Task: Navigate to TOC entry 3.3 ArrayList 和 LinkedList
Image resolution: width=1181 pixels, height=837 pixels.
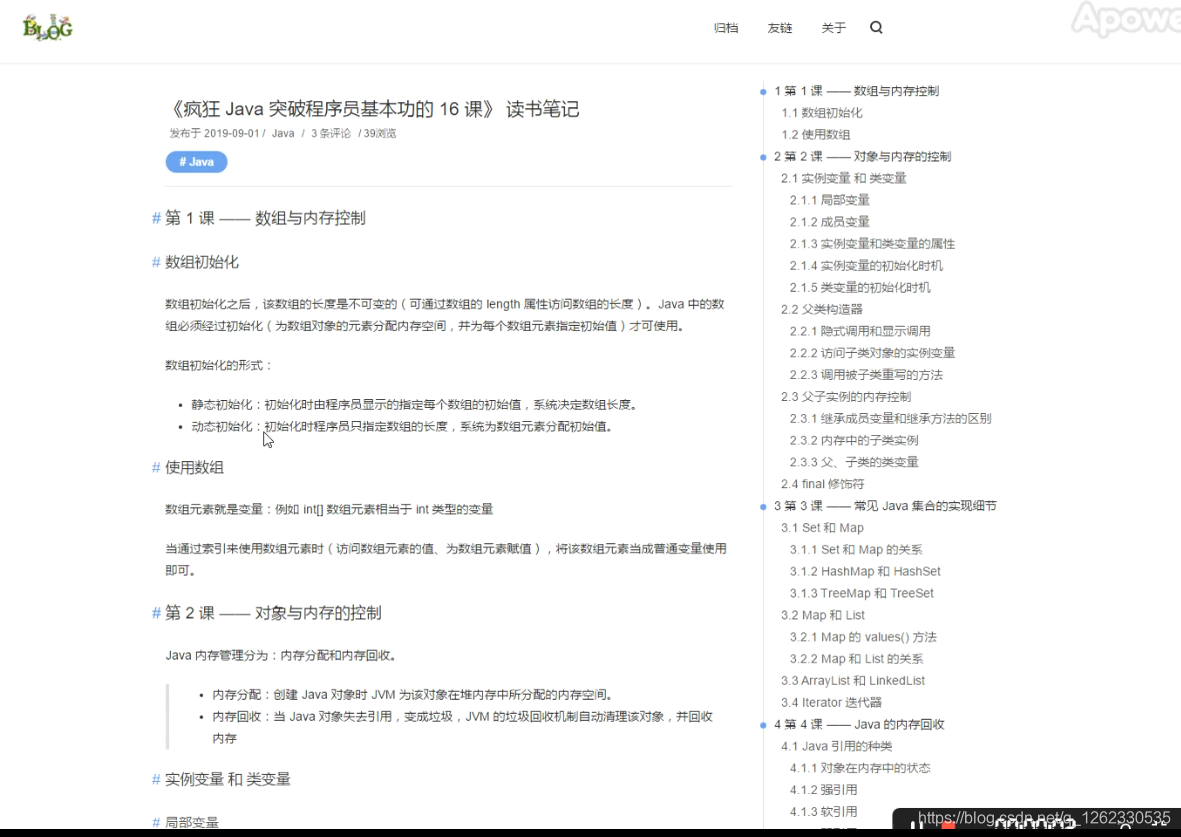Action: click(x=853, y=681)
